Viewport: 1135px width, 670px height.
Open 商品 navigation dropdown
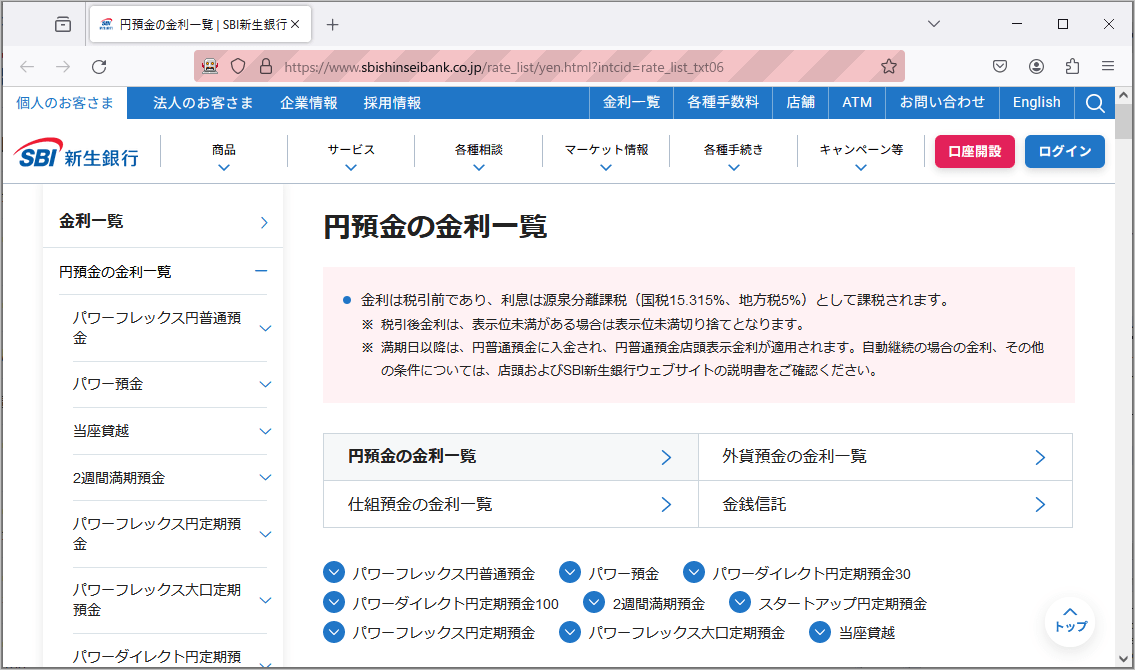pos(224,157)
